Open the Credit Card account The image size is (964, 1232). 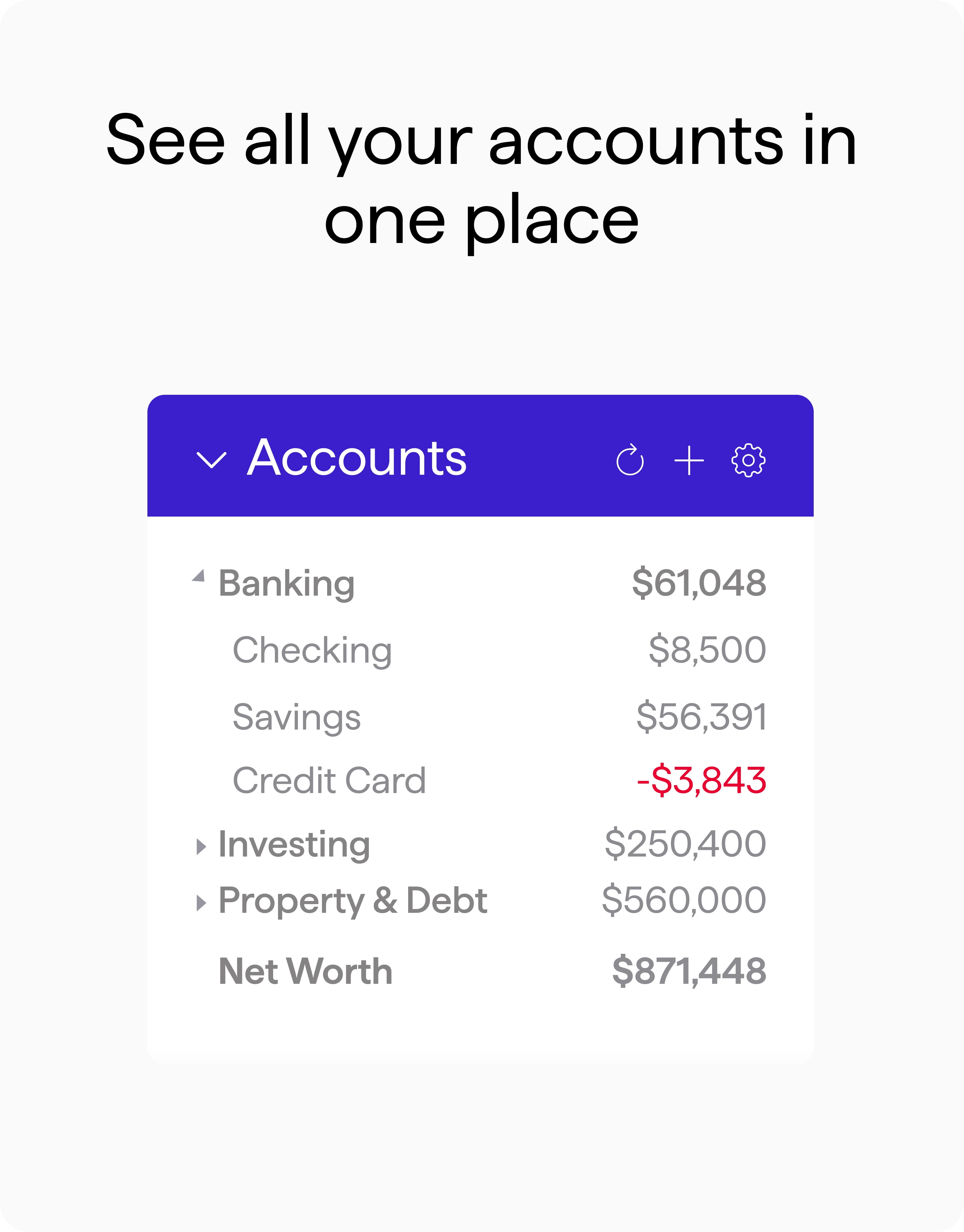click(329, 780)
